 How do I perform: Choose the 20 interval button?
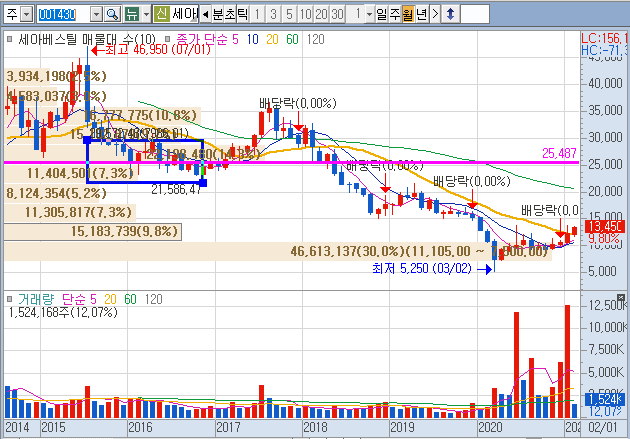point(321,15)
